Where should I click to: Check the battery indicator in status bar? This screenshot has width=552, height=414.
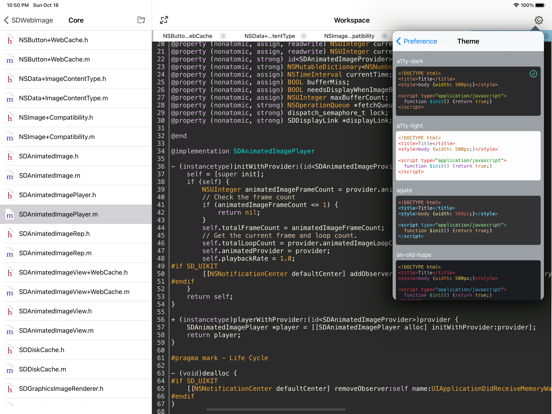(540, 5)
